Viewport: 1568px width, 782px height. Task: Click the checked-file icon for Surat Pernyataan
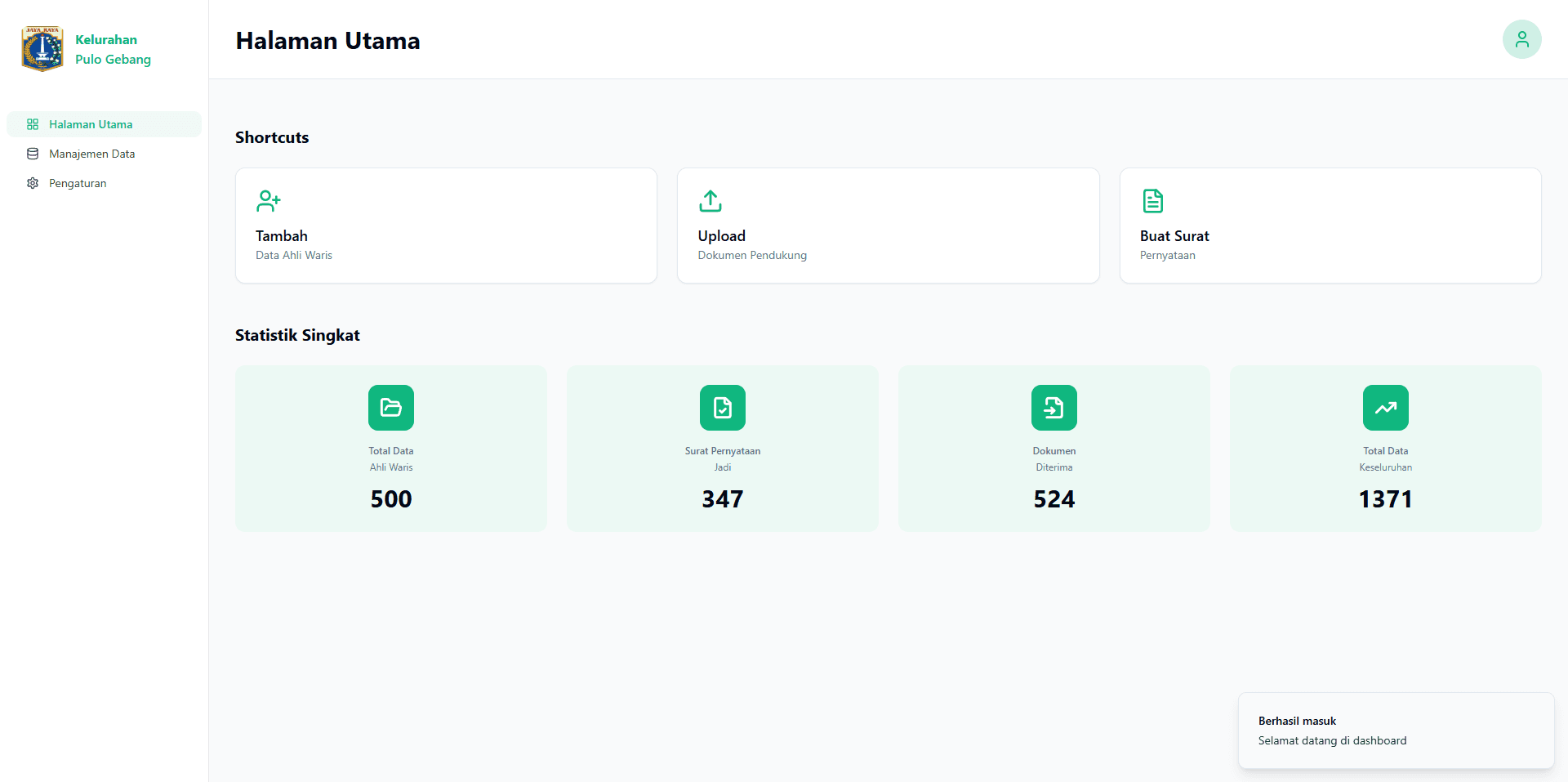pos(723,408)
